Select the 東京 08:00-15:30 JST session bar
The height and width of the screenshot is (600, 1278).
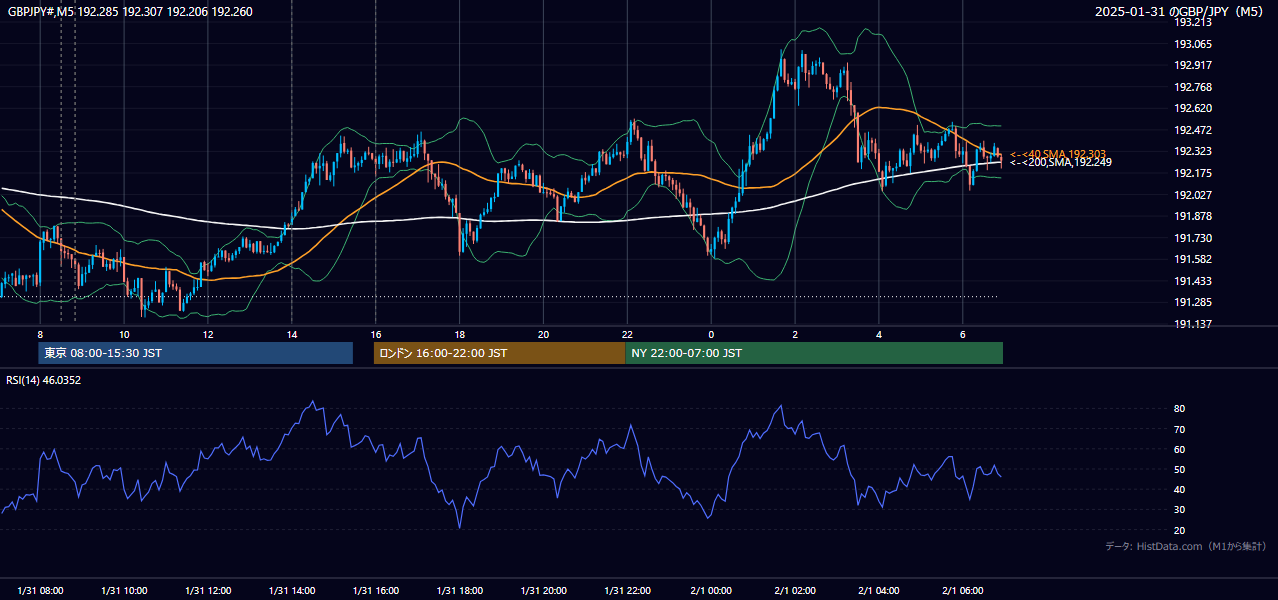195,353
